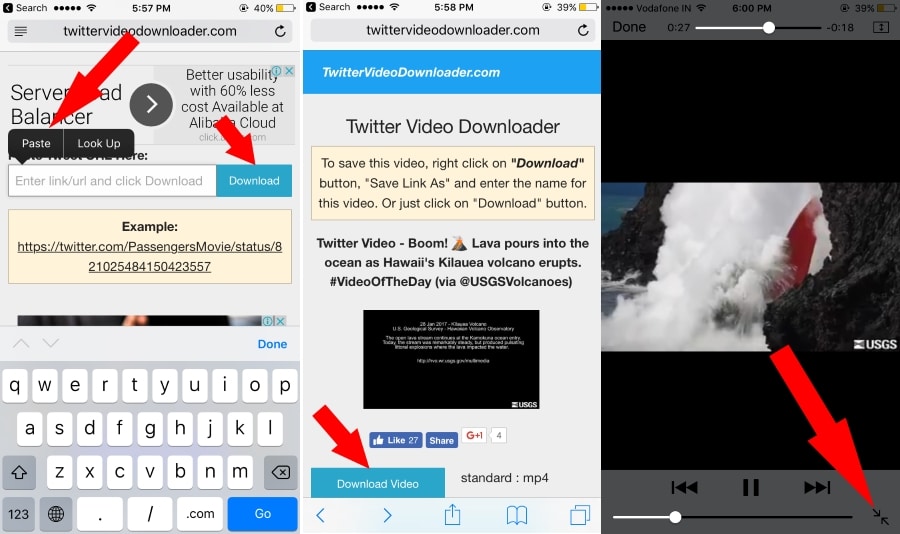Image resolution: width=900 pixels, height=534 pixels.
Task: Tap Back to Search in left status bar
Action: tap(25, 8)
